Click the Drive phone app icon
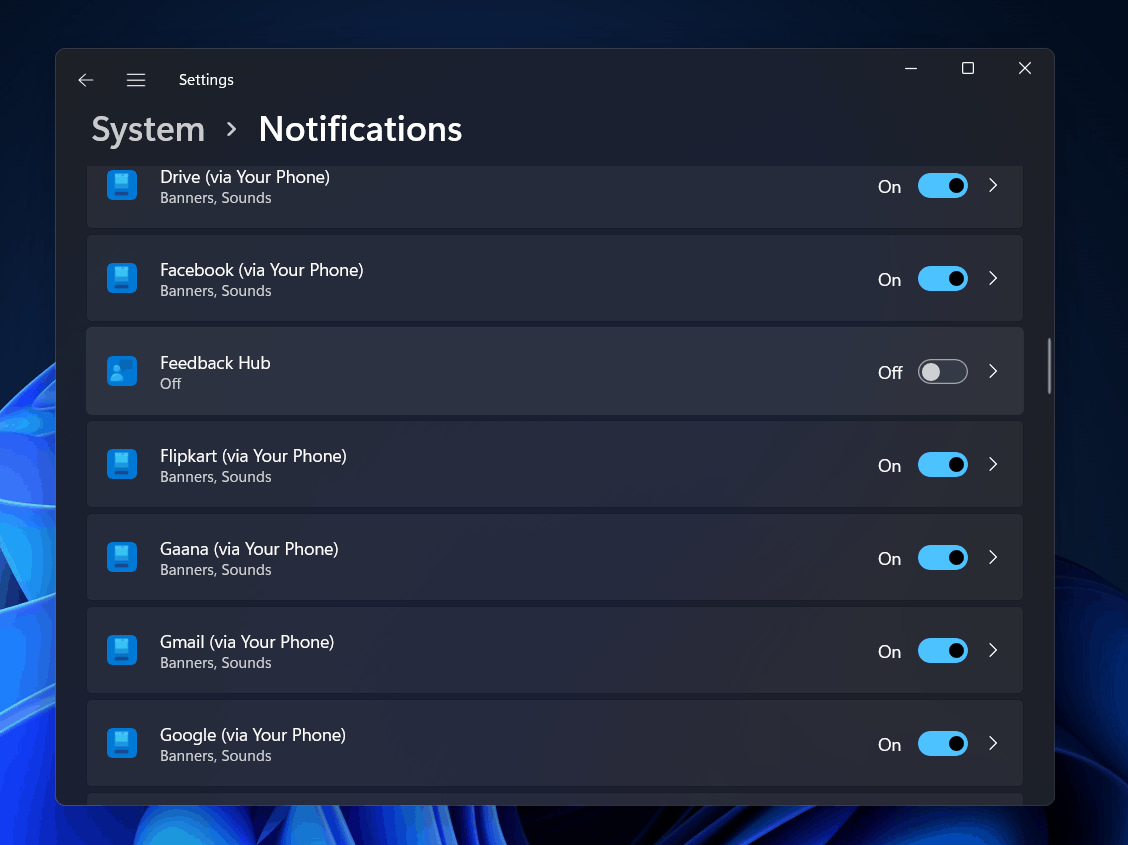Screen dimensions: 1128x845 coord(122,185)
